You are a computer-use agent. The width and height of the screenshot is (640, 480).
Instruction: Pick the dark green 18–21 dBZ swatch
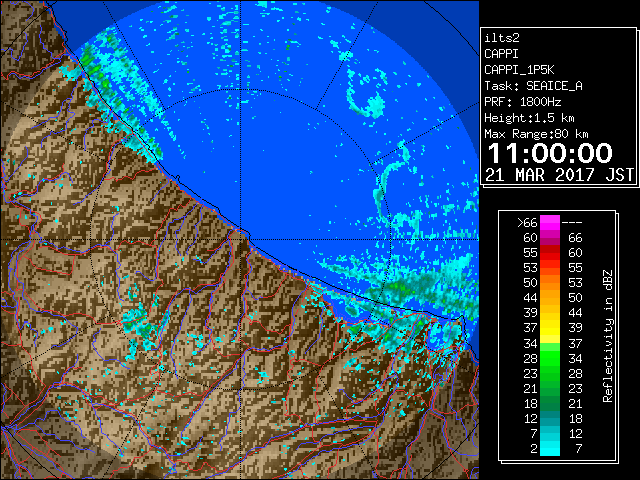pos(550,403)
